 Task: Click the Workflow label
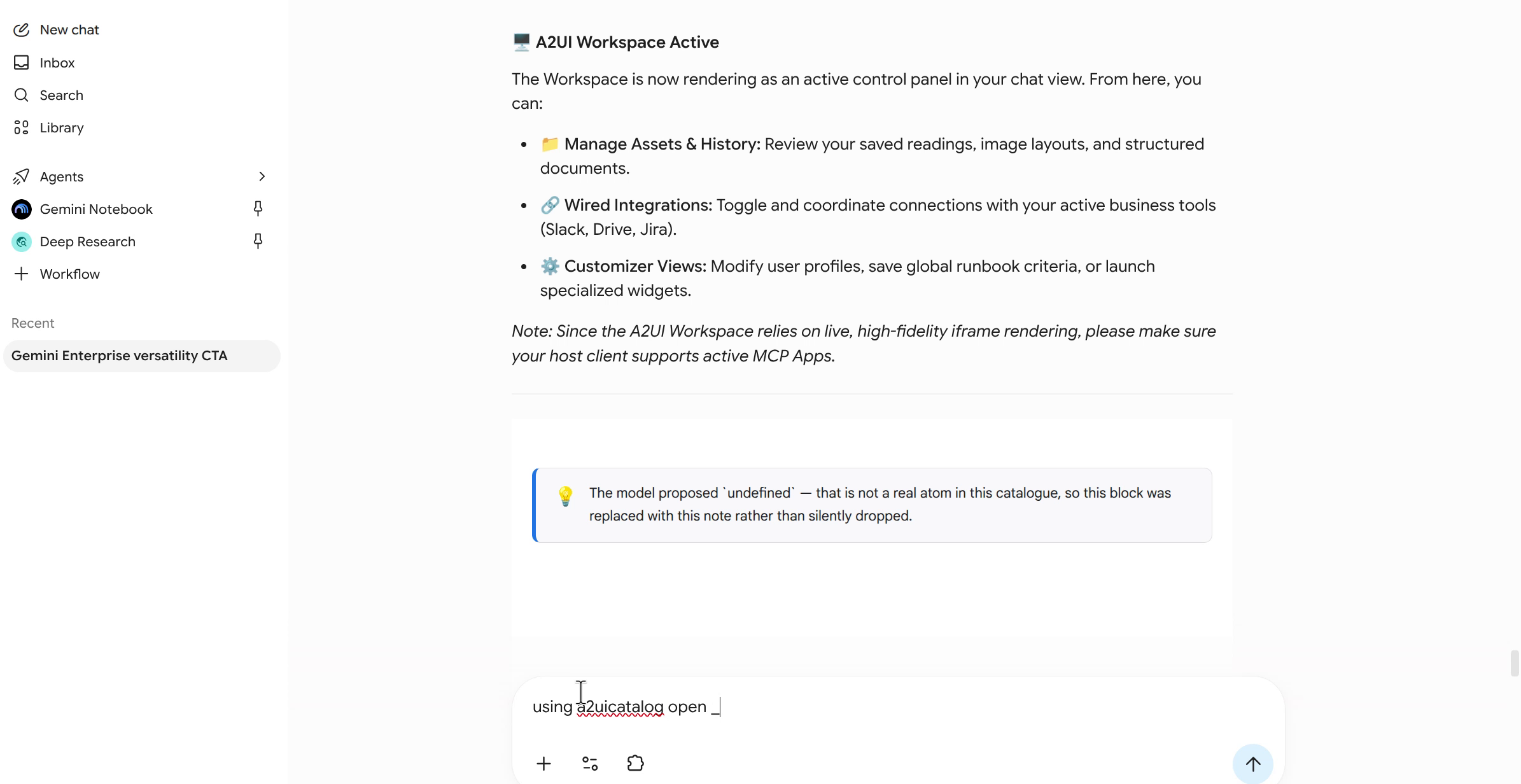(x=70, y=274)
